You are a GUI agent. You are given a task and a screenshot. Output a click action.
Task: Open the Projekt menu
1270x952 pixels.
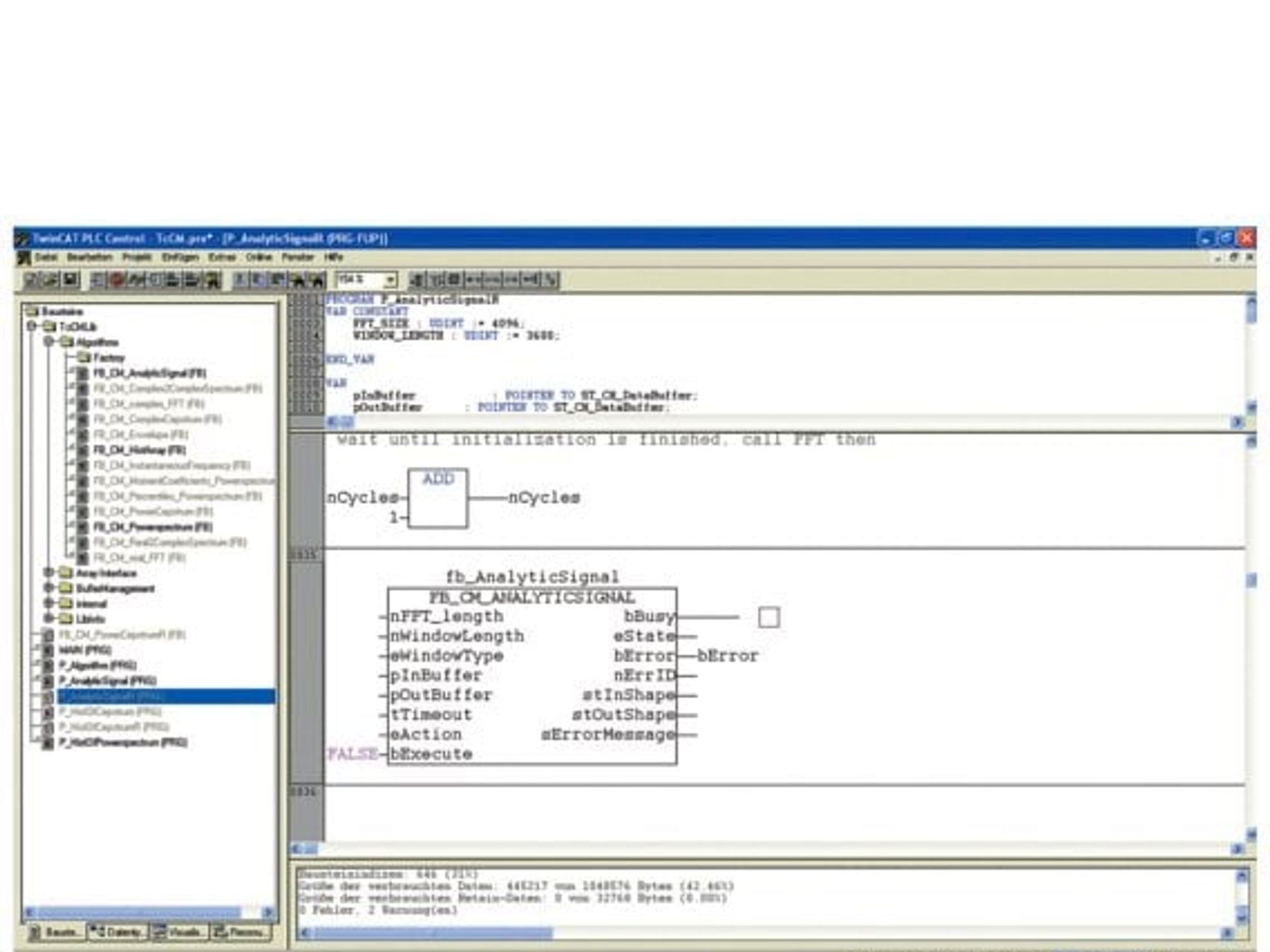(x=137, y=257)
